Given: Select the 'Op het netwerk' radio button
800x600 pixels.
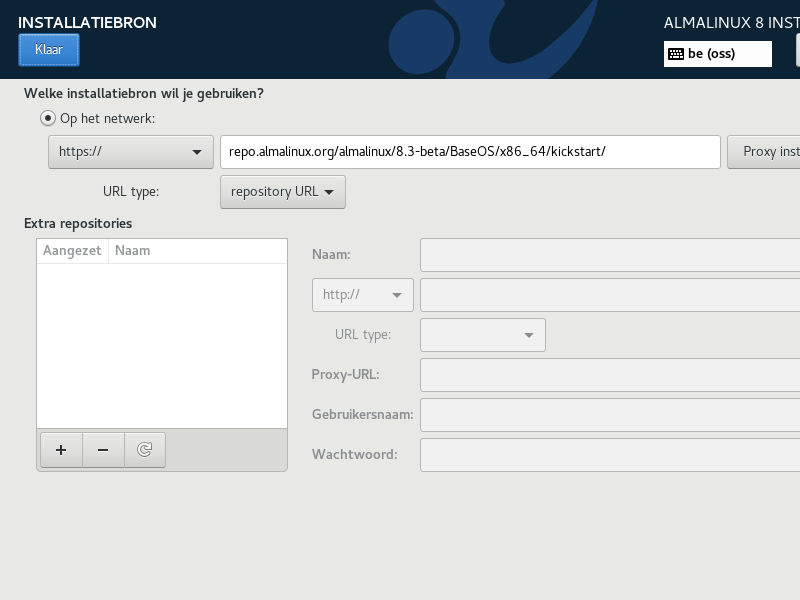Looking at the screenshot, I should point(47,118).
